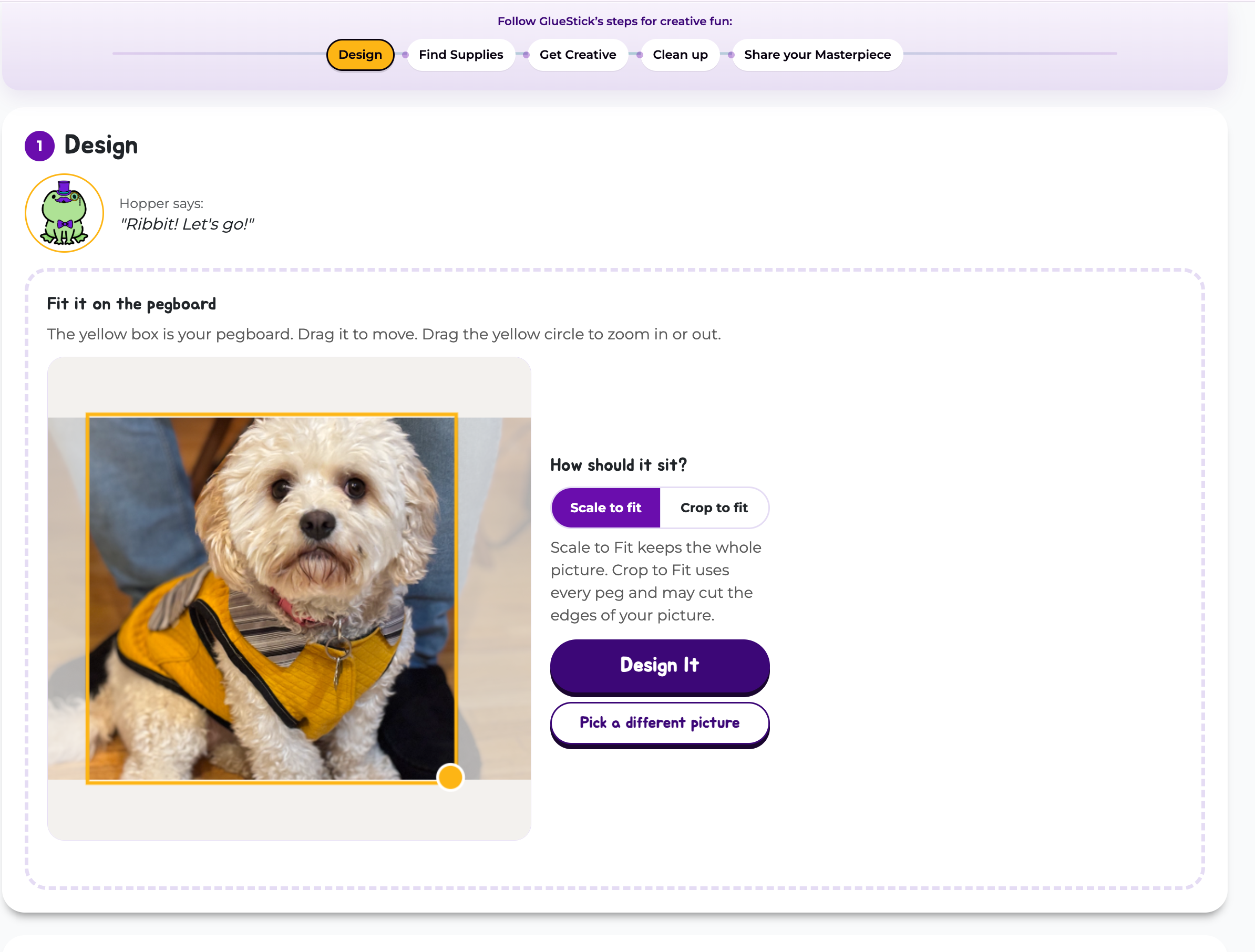Open Share your Masterpiece step
Screen dimensions: 1255x952
tap(817, 55)
